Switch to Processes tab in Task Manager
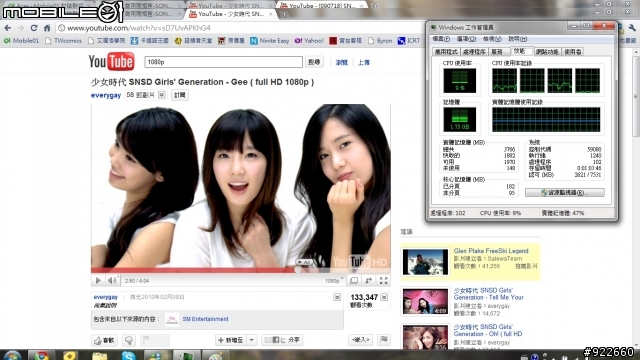The width and height of the screenshot is (640, 360). coord(474,52)
